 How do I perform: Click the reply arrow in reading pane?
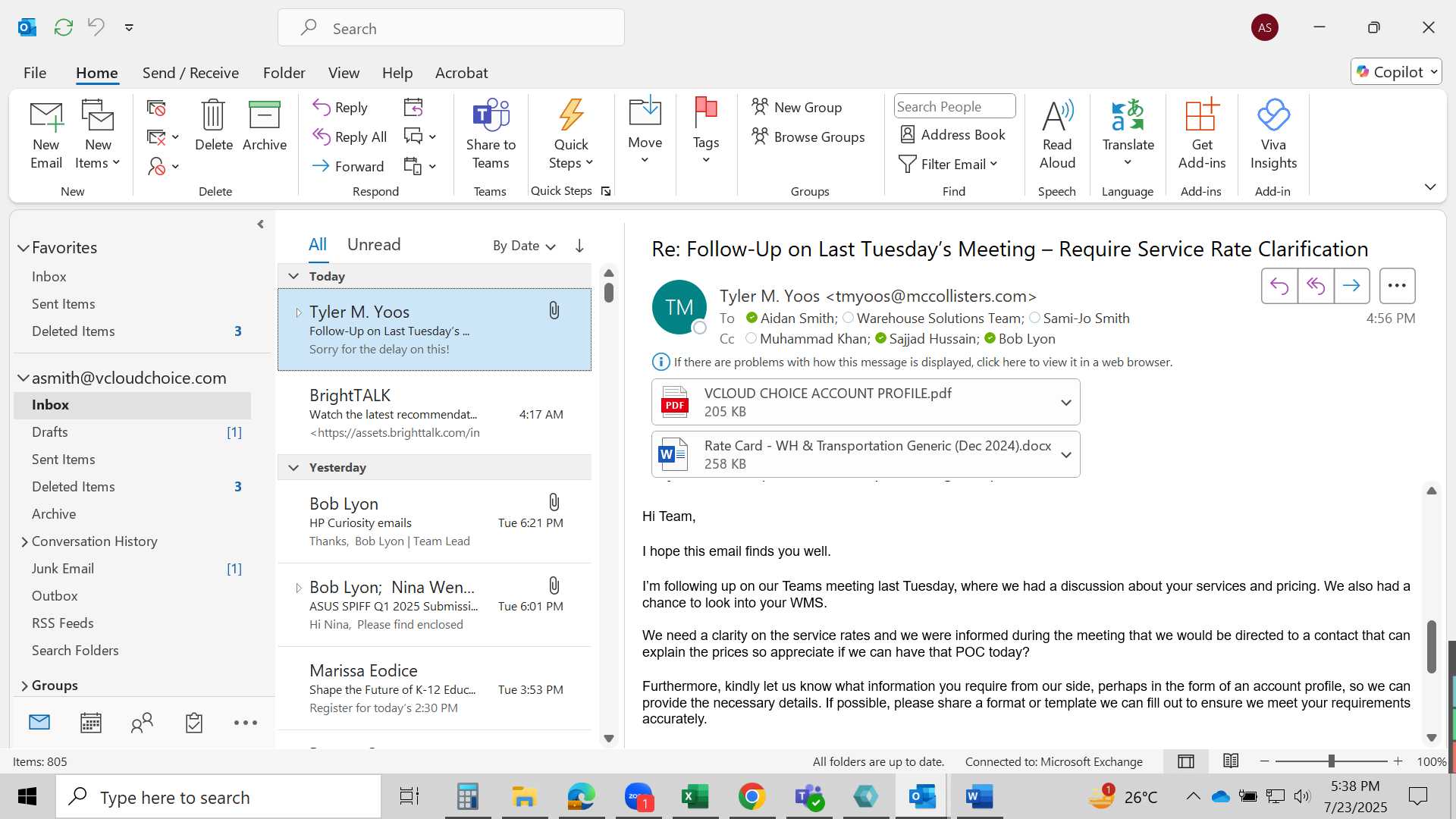point(1279,286)
